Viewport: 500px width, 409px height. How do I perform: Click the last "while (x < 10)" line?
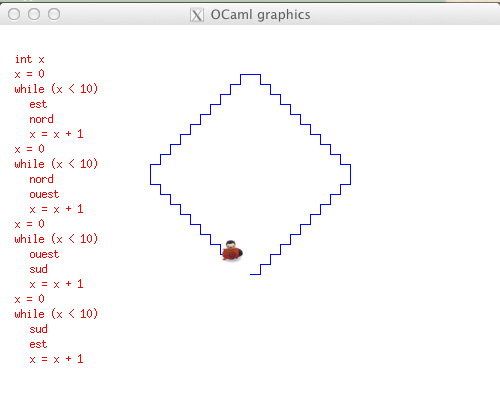click(x=56, y=314)
